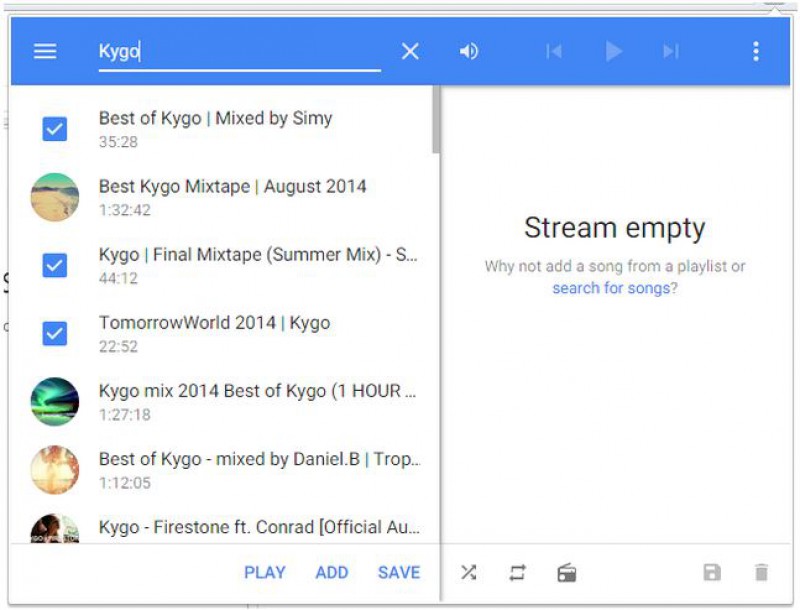Toggle shuffle mode for the stream
The image size is (800, 610).
click(468, 573)
